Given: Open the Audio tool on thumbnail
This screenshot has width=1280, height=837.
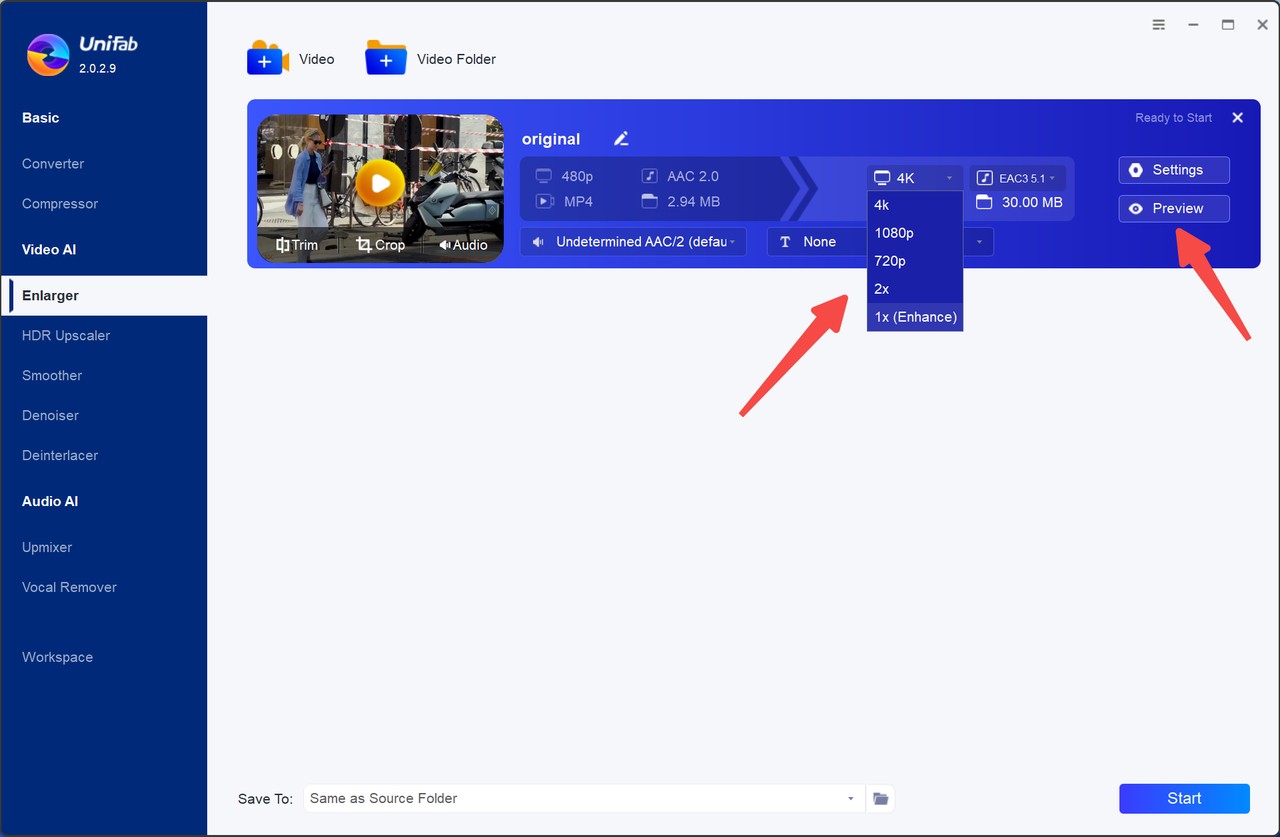Looking at the screenshot, I should click(463, 245).
